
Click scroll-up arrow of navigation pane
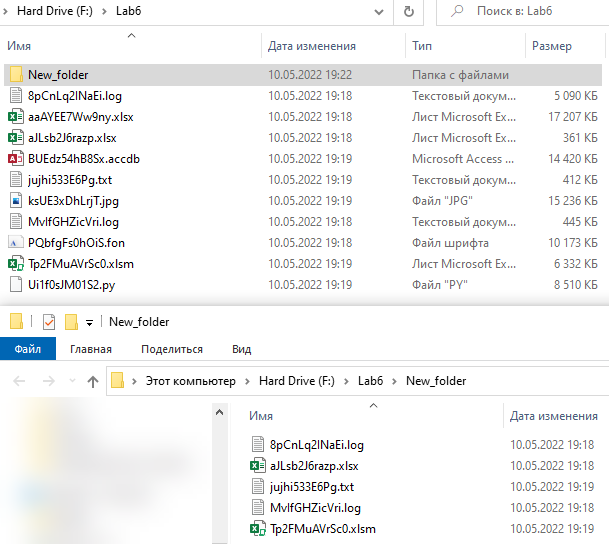219,412
